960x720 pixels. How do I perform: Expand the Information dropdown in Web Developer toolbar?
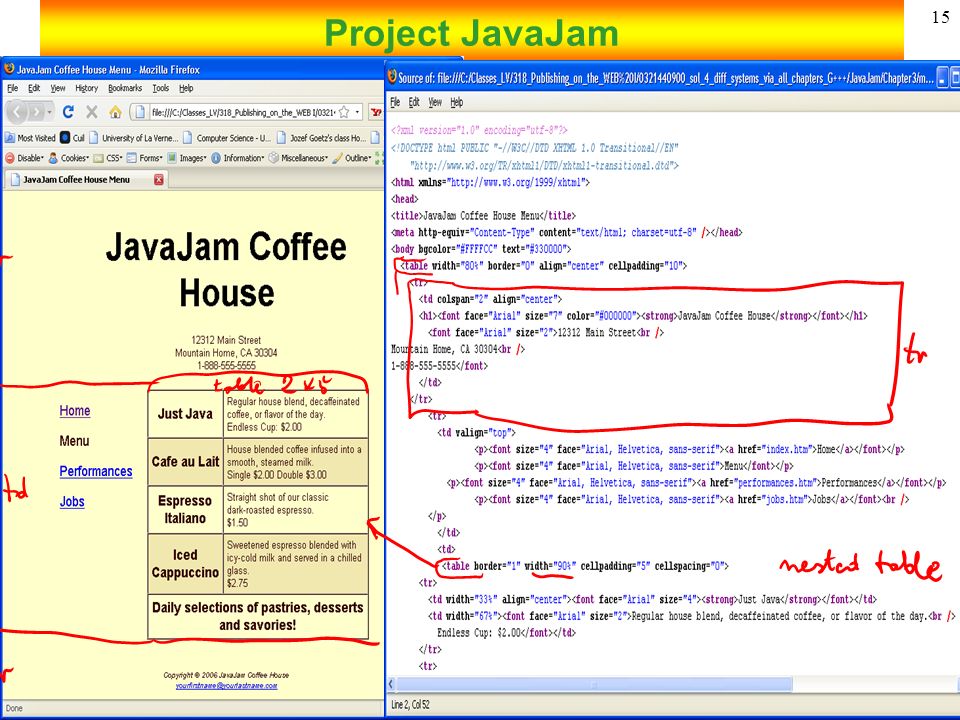click(x=238, y=158)
